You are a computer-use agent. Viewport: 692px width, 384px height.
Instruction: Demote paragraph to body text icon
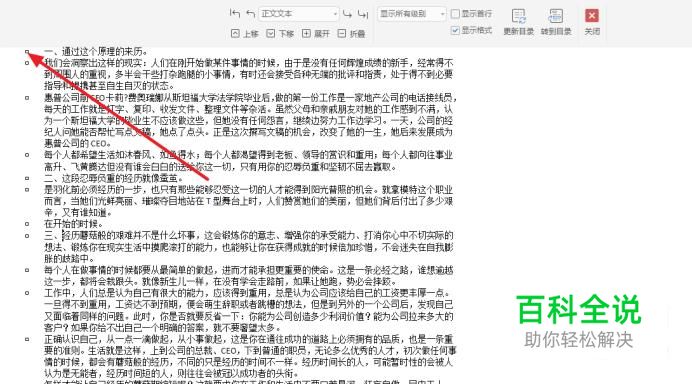click(x=363, y=14)
